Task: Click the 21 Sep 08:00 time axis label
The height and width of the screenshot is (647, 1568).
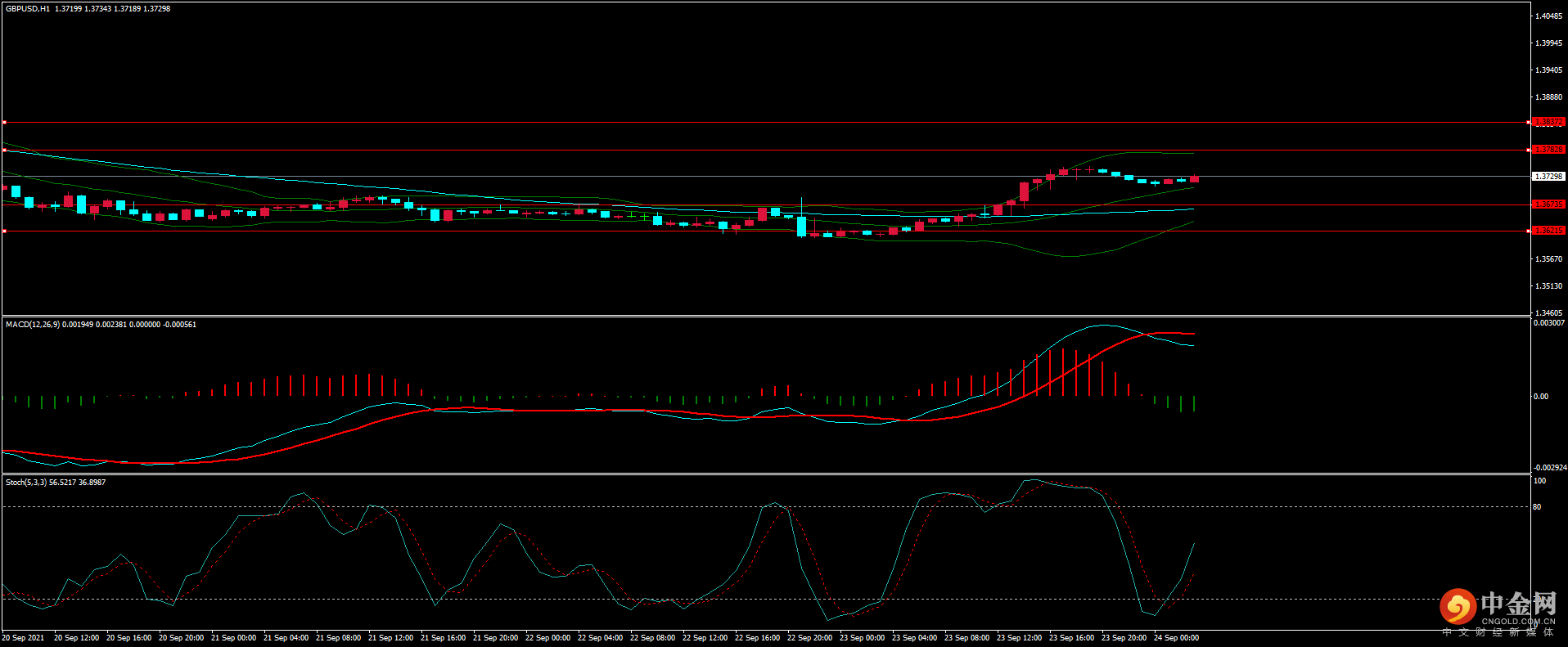Action: click(x=338, y=638)
